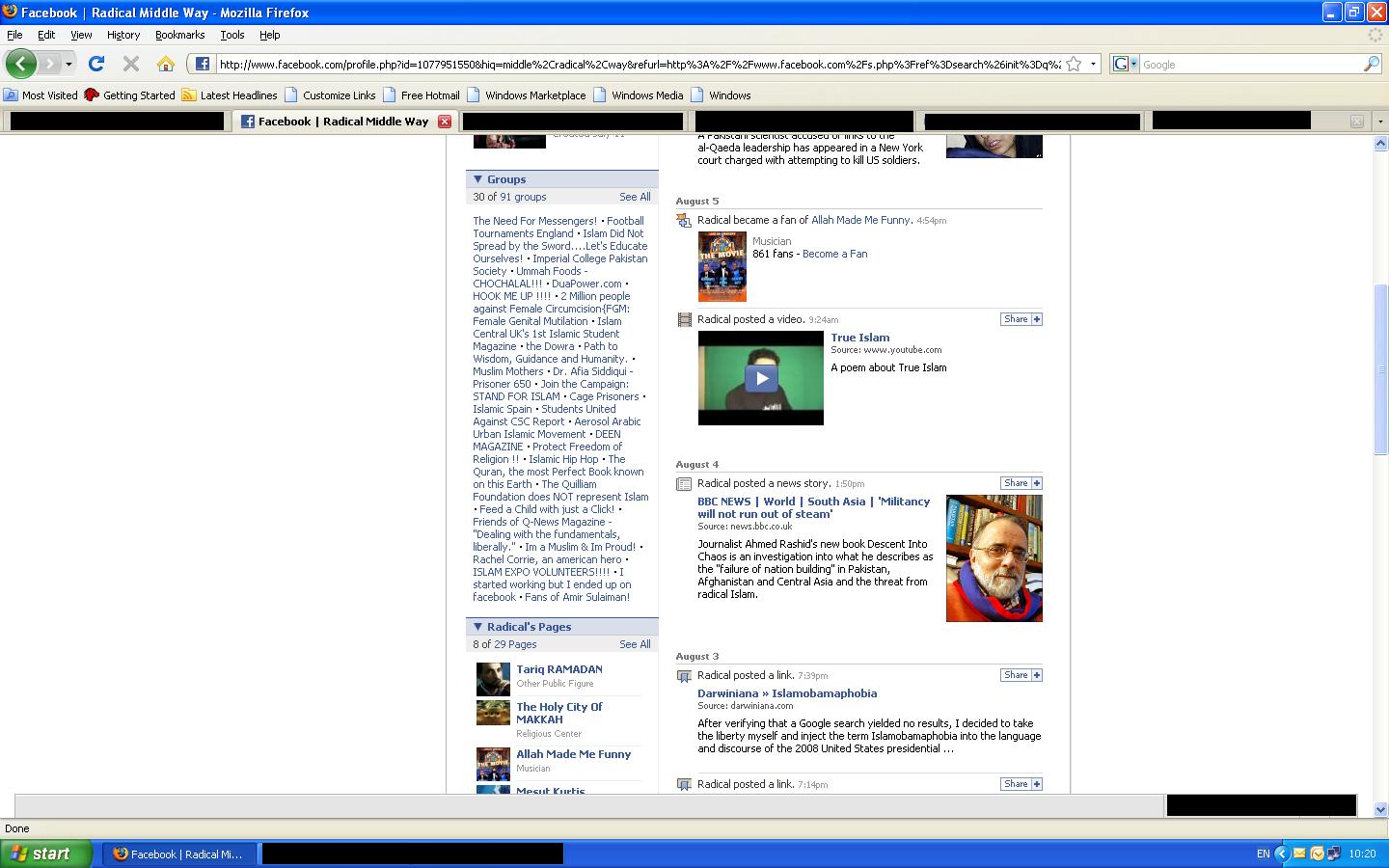Image resolution: width=1389 pixels, height=868 pixels.
Task: Open the Bookmarks menu
Action: [179, 35]
